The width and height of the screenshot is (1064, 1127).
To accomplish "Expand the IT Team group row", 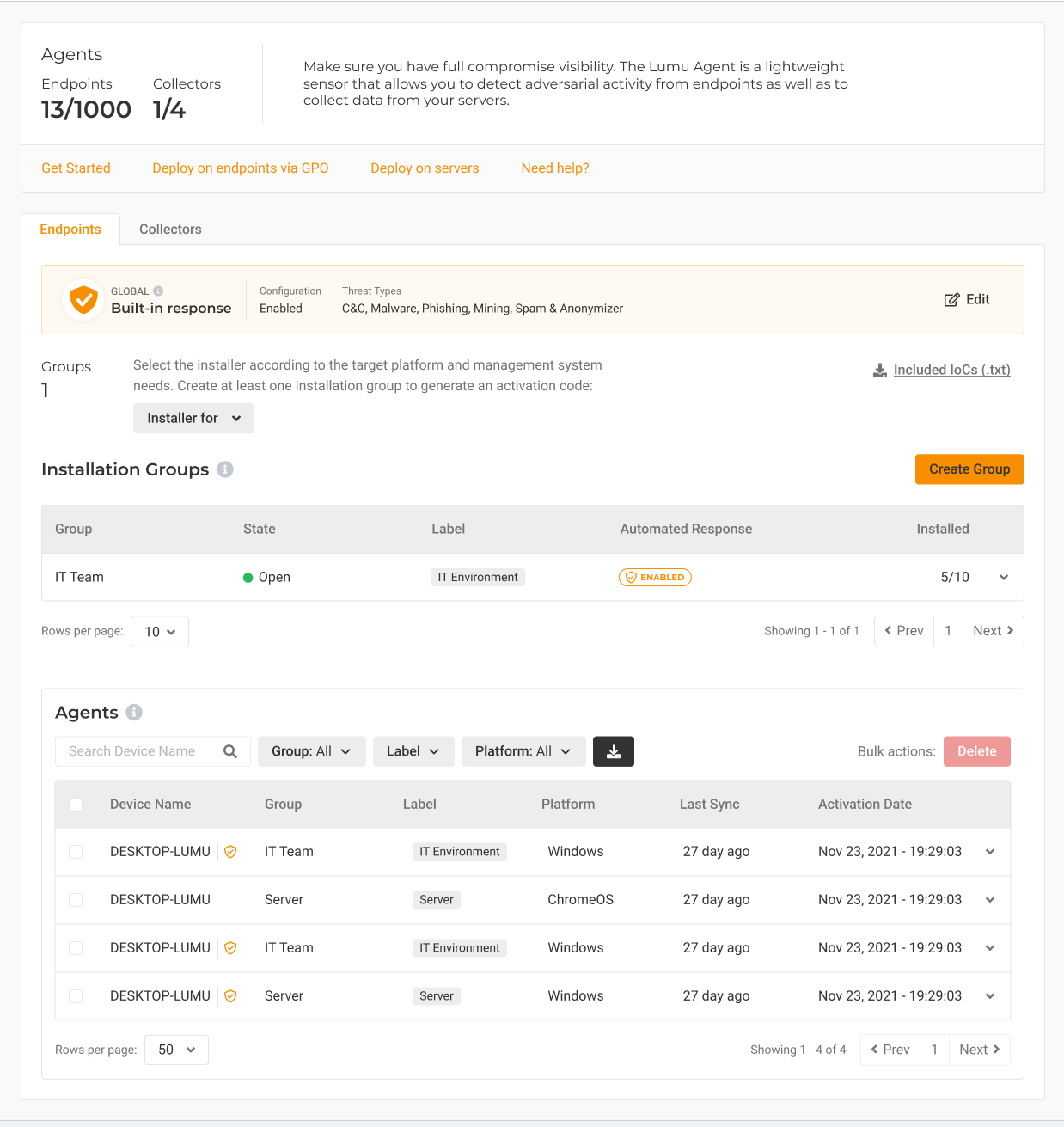I will pyautogui.click(x=1004, y=578).
